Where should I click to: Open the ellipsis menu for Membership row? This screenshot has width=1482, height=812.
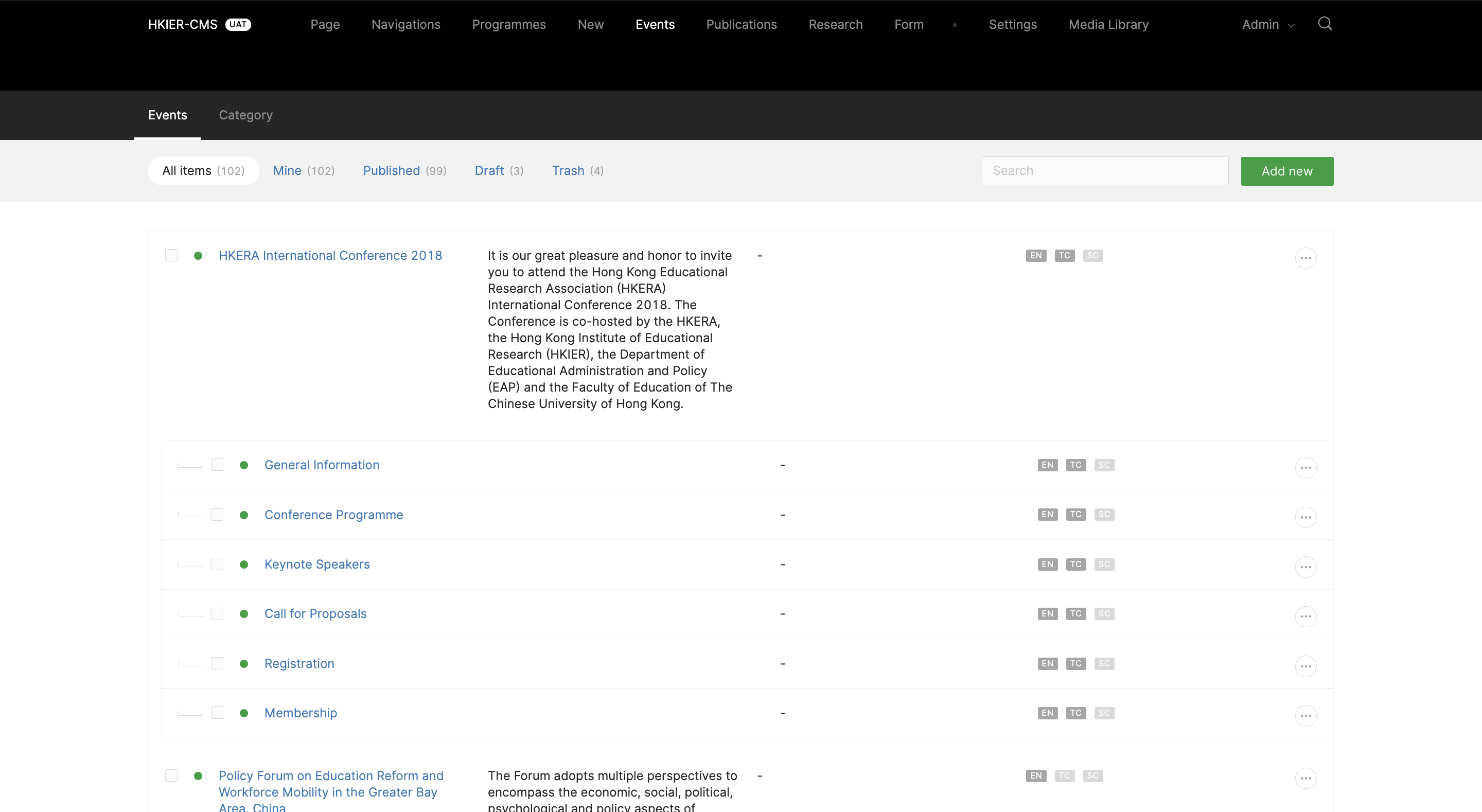[x=1305, y=715]
